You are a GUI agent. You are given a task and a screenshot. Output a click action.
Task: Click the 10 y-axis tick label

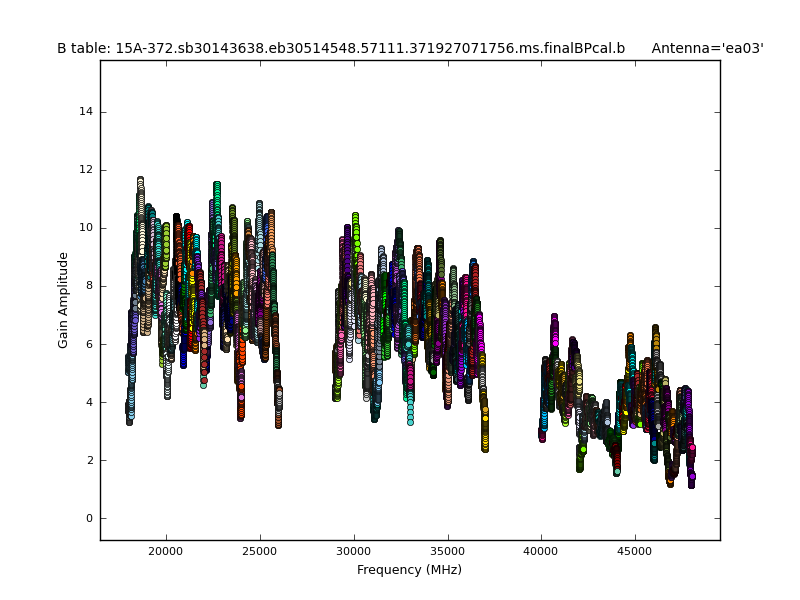coord(87,228)
